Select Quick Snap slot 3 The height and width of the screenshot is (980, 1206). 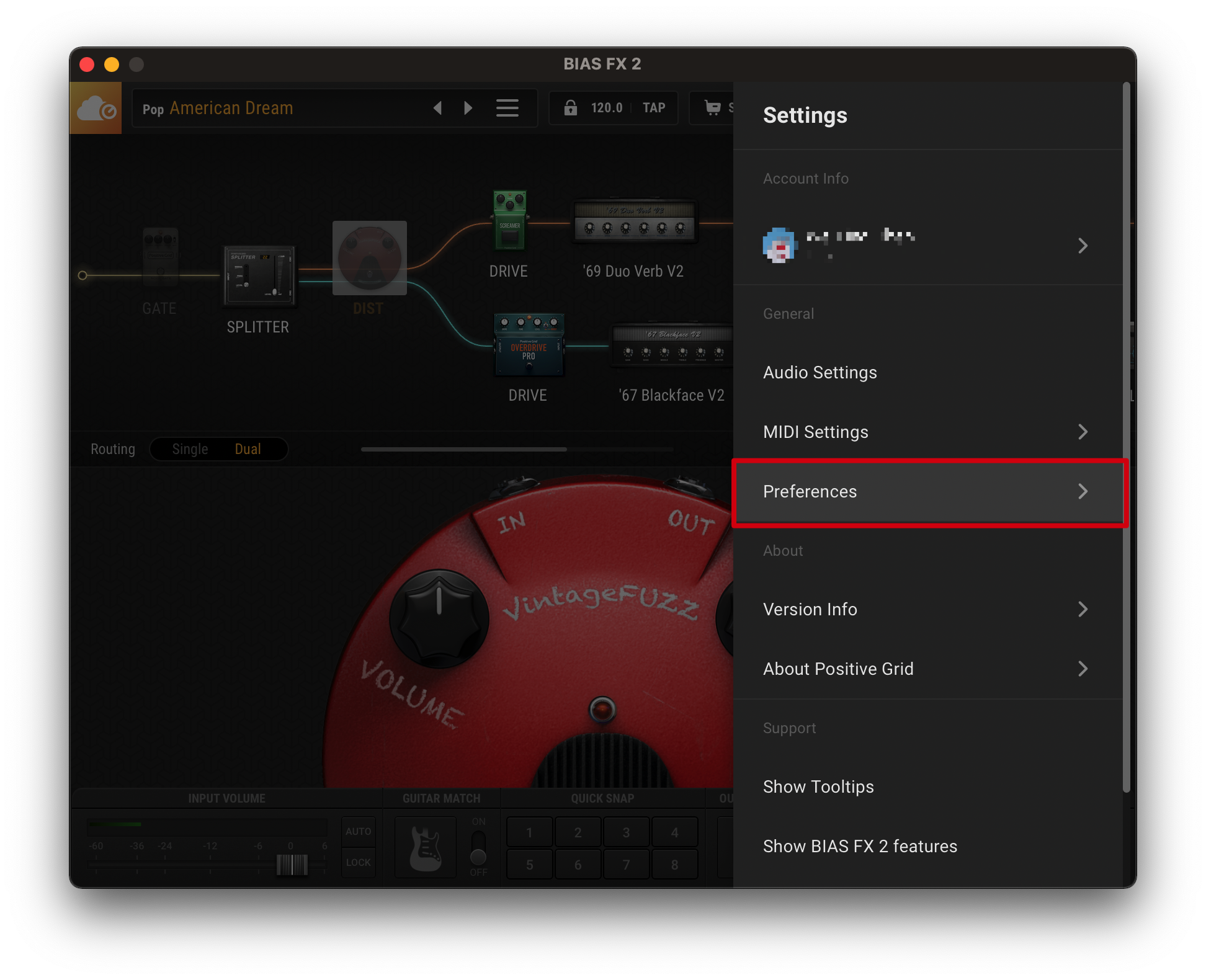tap(626, 832)
